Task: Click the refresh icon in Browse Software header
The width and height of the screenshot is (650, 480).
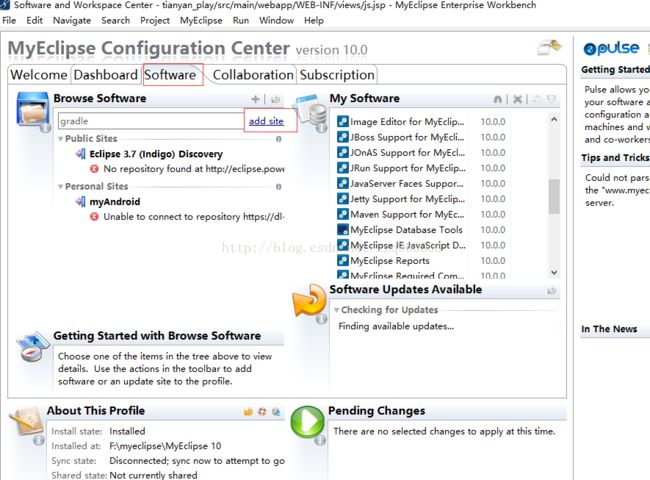Action: [275, 99]
